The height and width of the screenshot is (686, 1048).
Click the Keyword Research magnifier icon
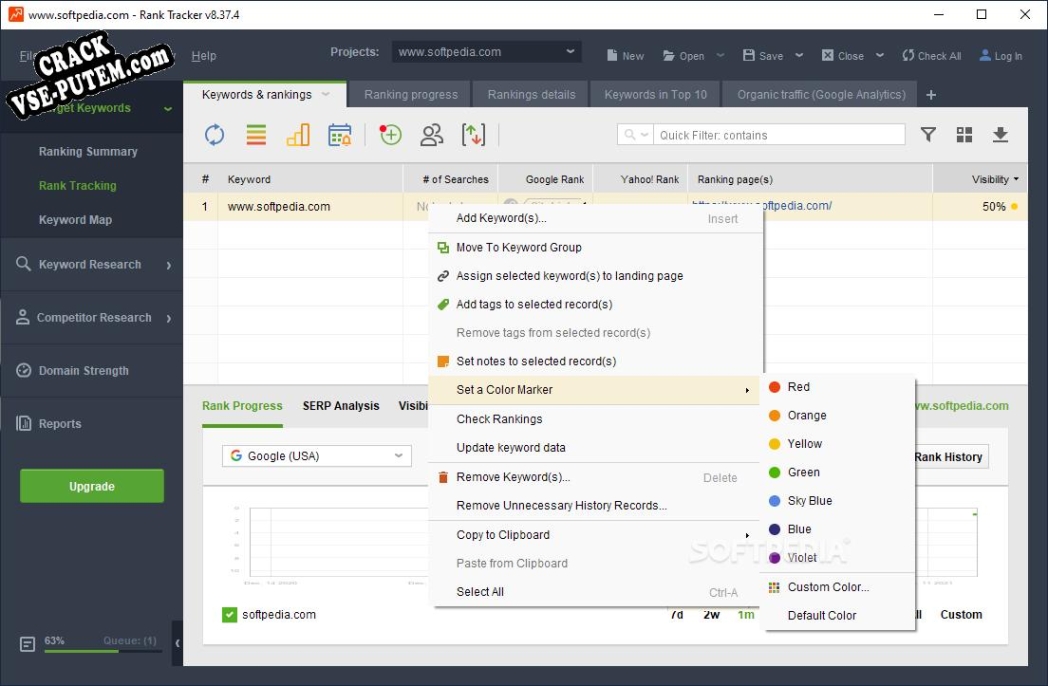[23, 263]
